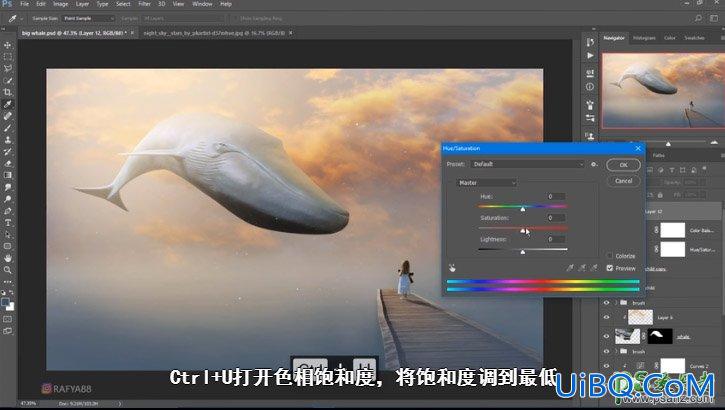This screenshot has height=410, width=725.
Task: Switch to the Color panel tab
Action: (670, 38)
